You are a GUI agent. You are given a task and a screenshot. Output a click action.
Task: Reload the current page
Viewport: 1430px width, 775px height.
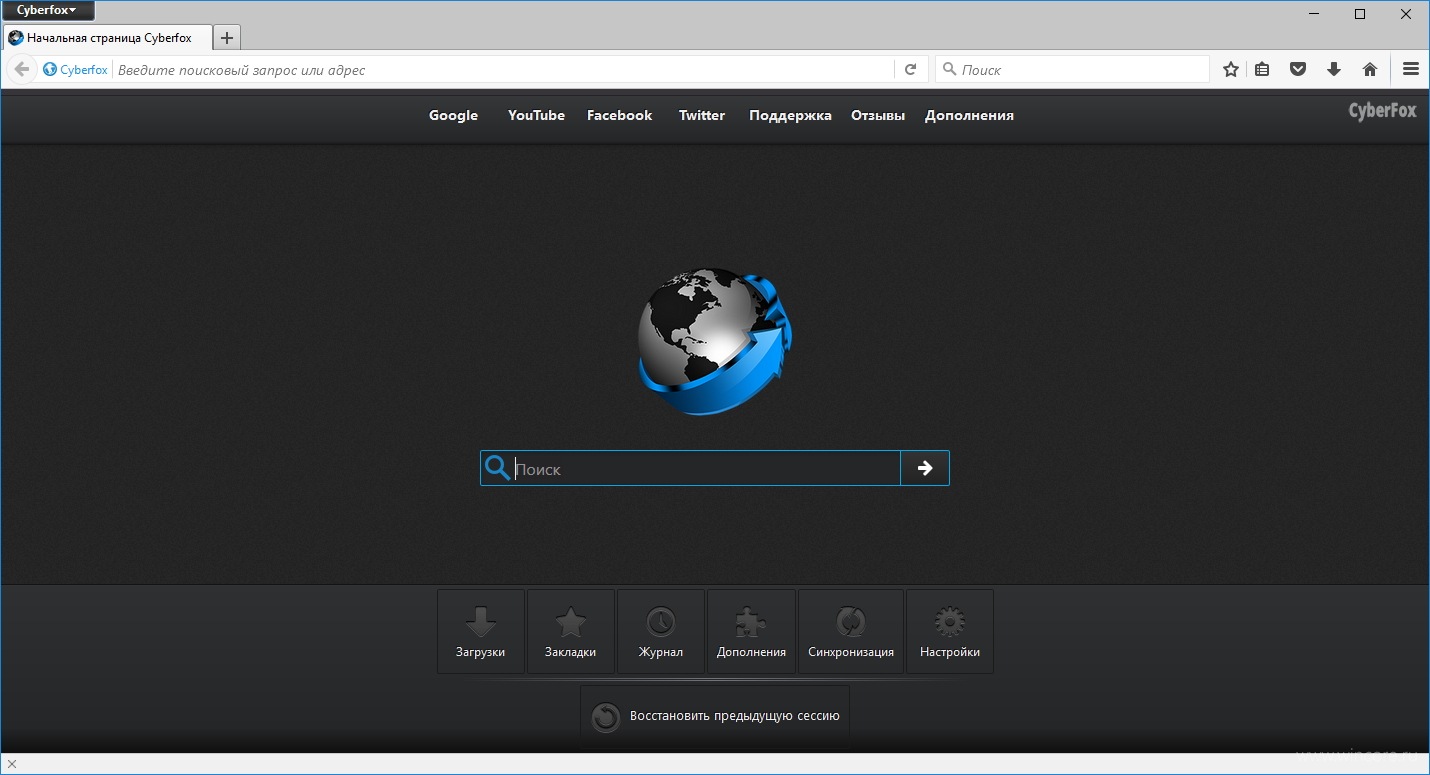tap(910, 70)
